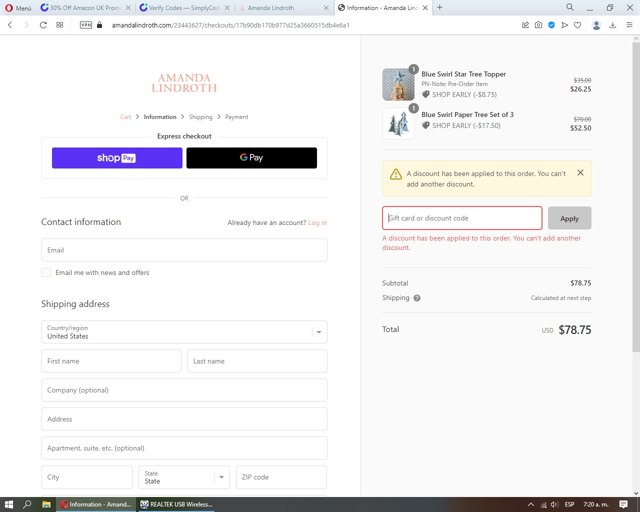Select the Information breadcrumb step
Image resolution: width=640 pixels, height=512 pixels.
tap(160, 117)
